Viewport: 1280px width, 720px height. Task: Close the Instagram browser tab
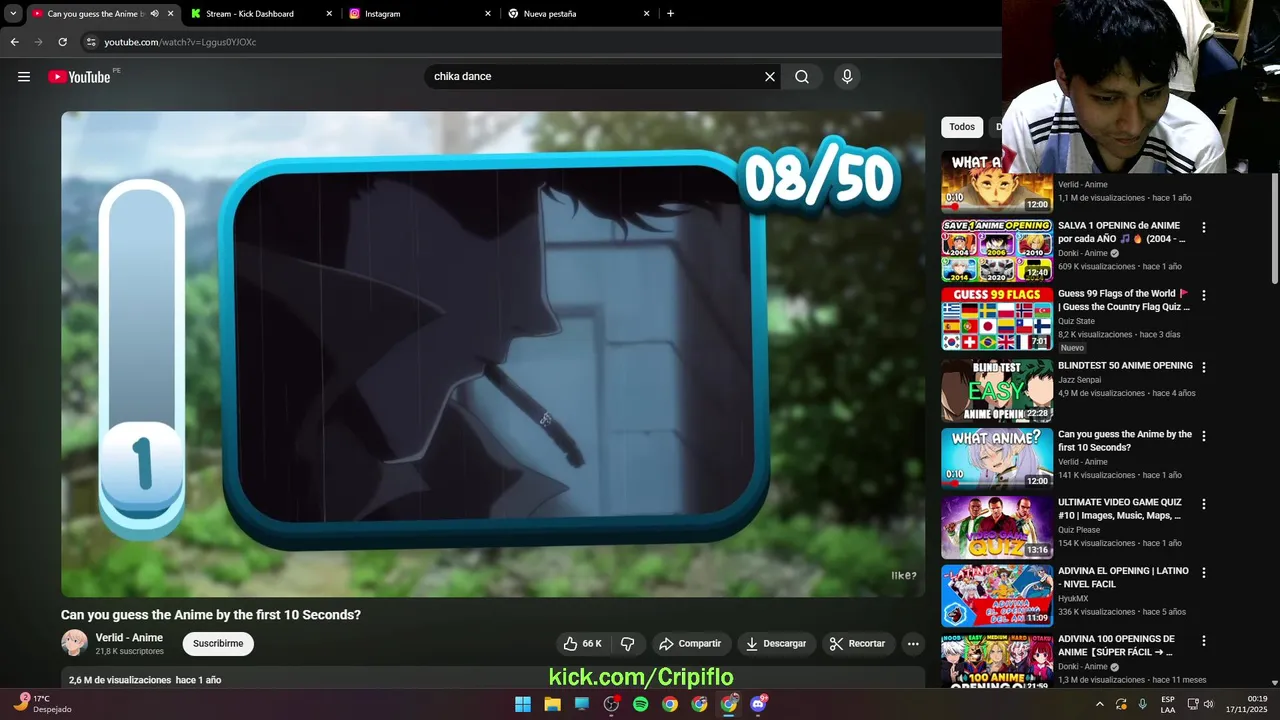pos(488,14)
